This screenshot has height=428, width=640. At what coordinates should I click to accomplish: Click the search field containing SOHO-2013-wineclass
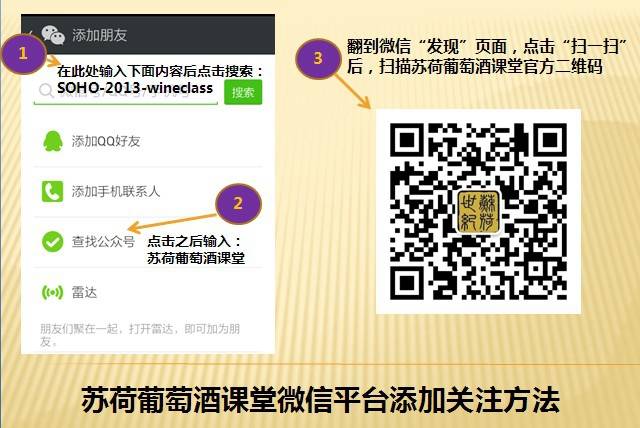[126, 91]
